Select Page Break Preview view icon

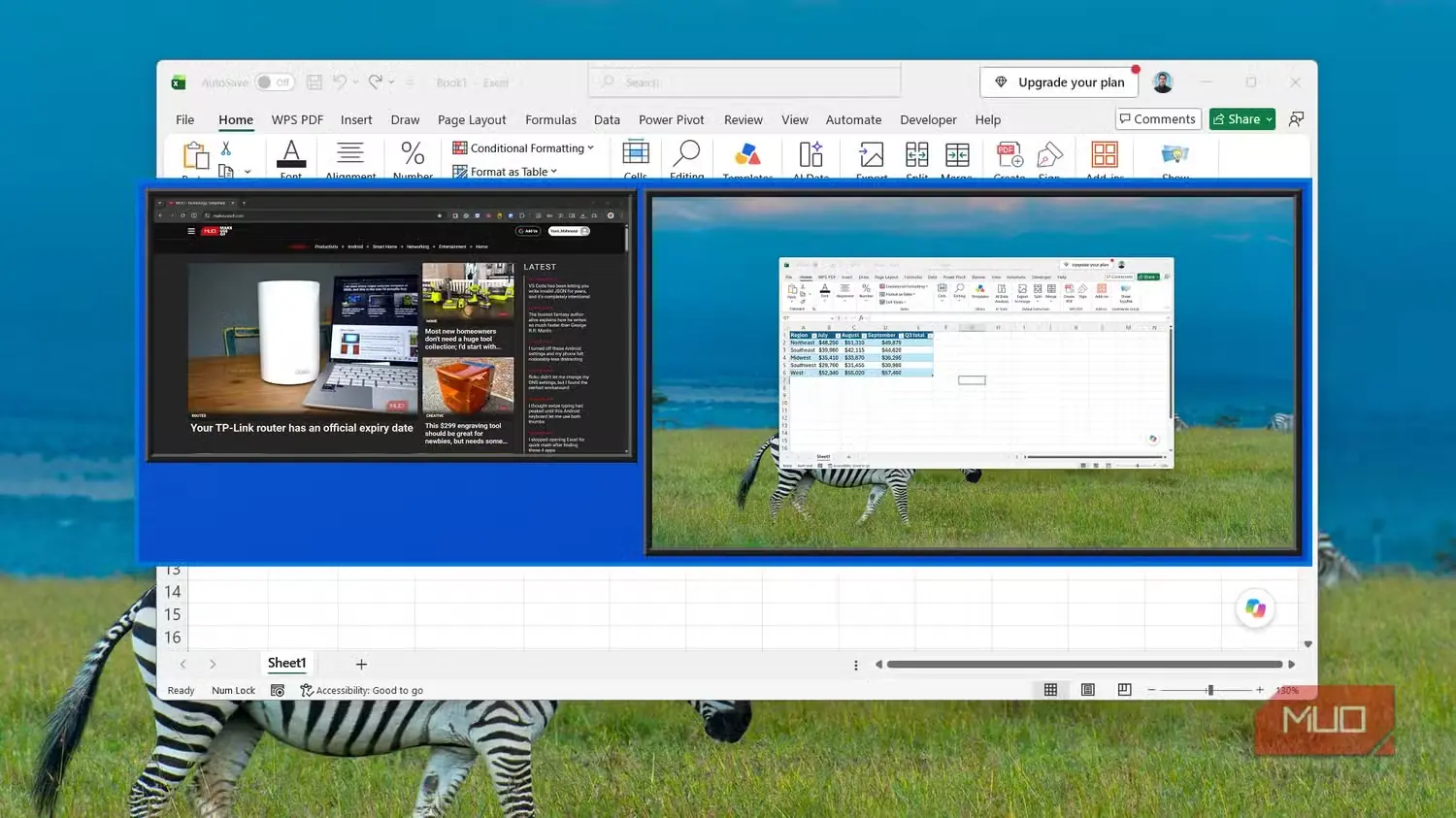[x=1124, y=690]
